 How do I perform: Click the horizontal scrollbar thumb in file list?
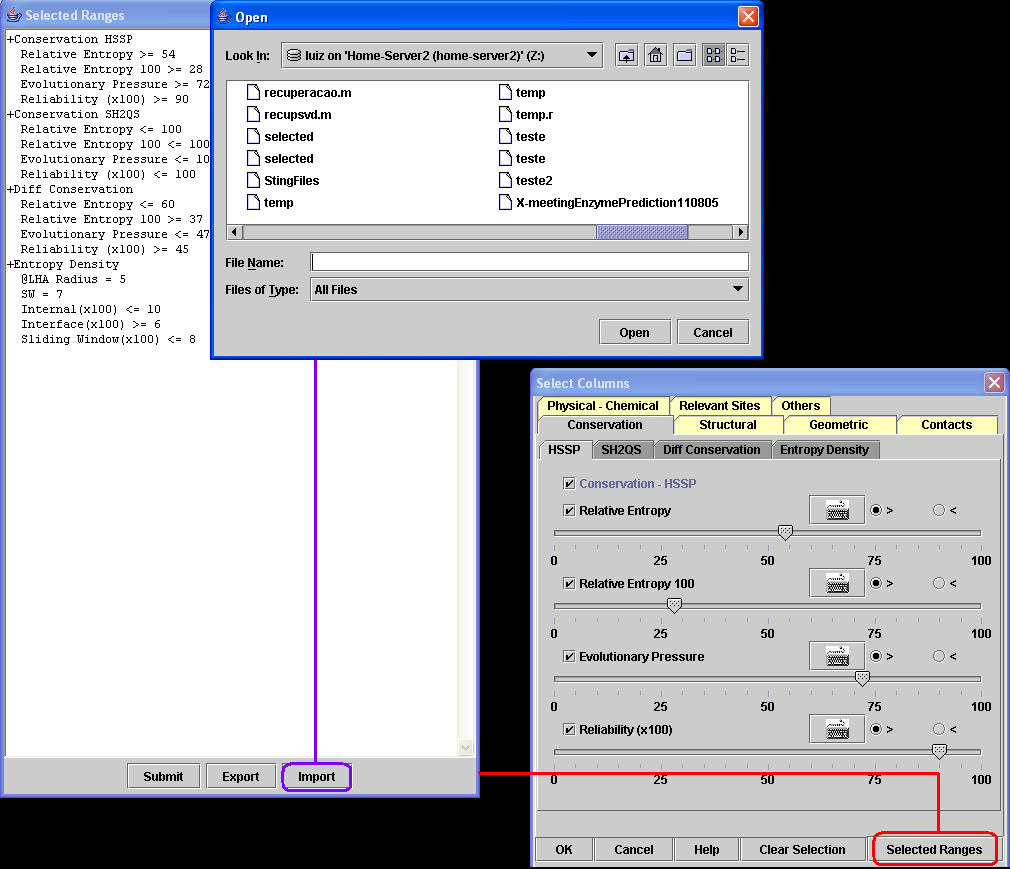pyautogui.click(x=642, y=232)
